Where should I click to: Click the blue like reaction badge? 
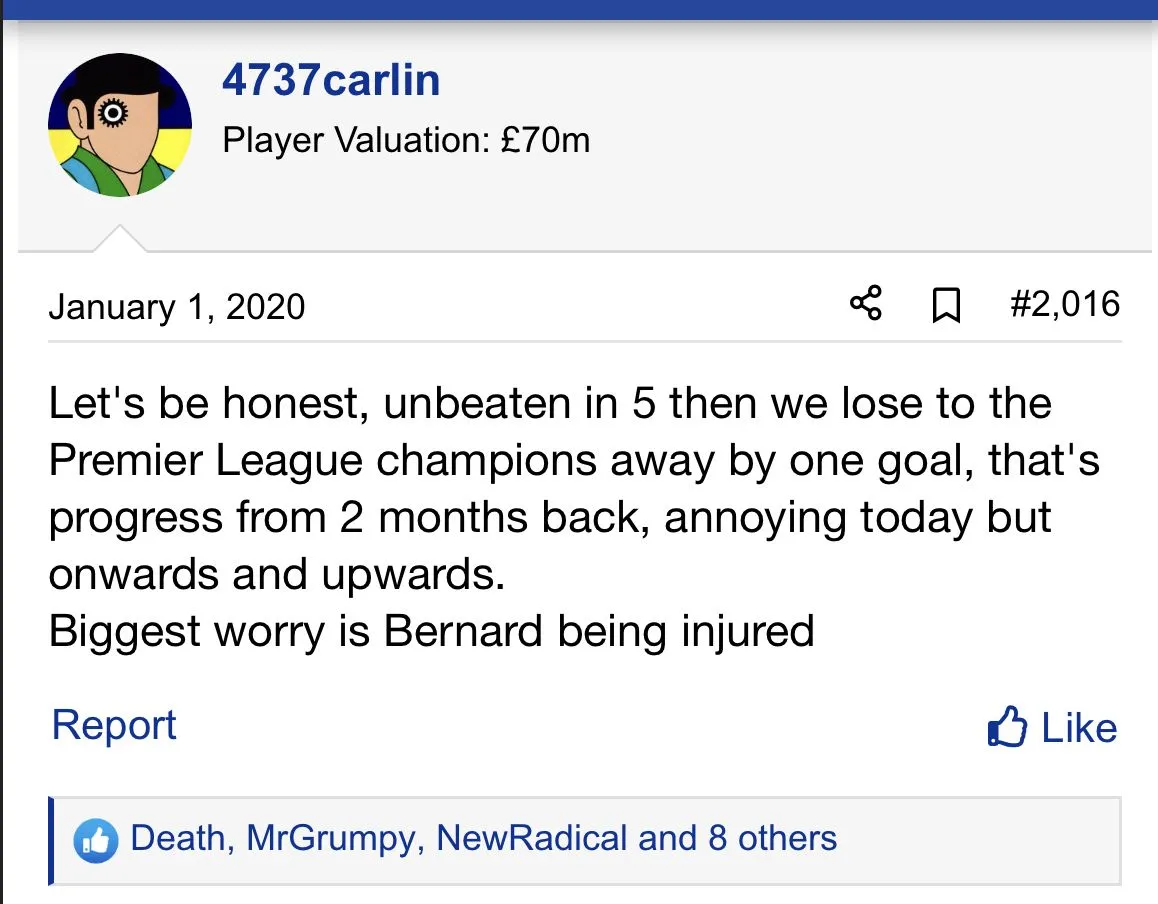tap(95, 840)
